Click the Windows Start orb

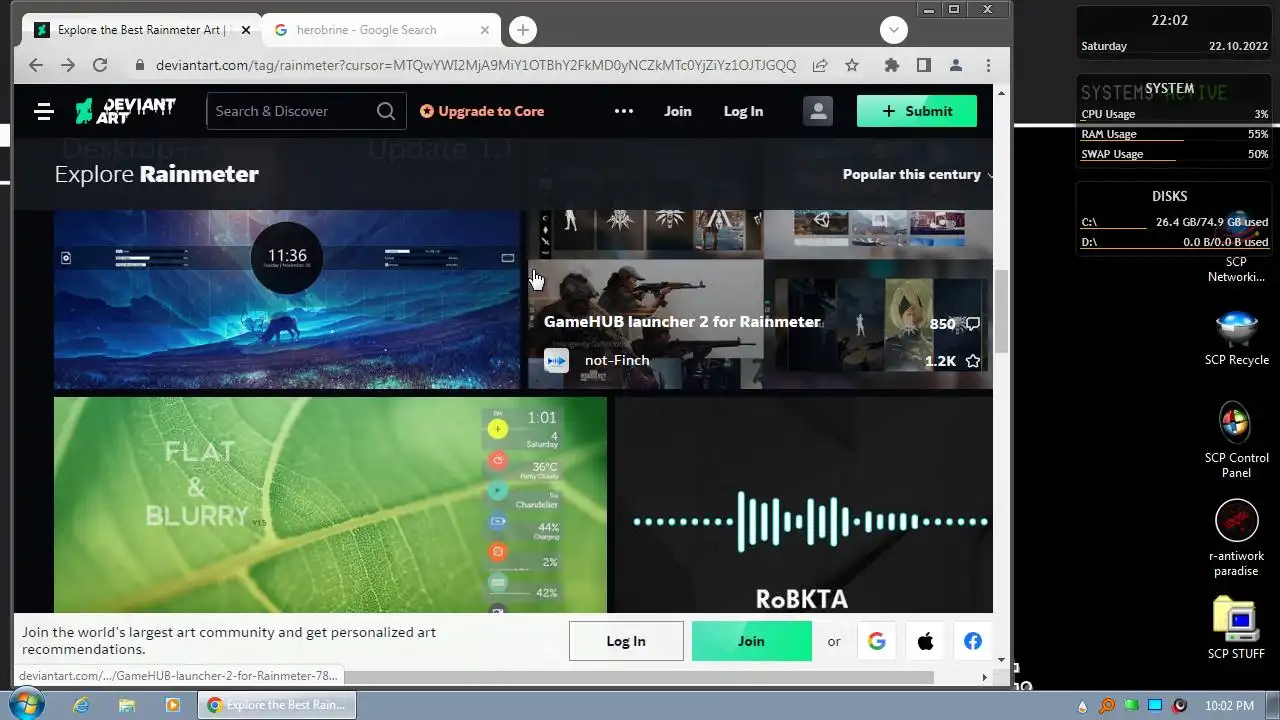click(x=26, y=704)
